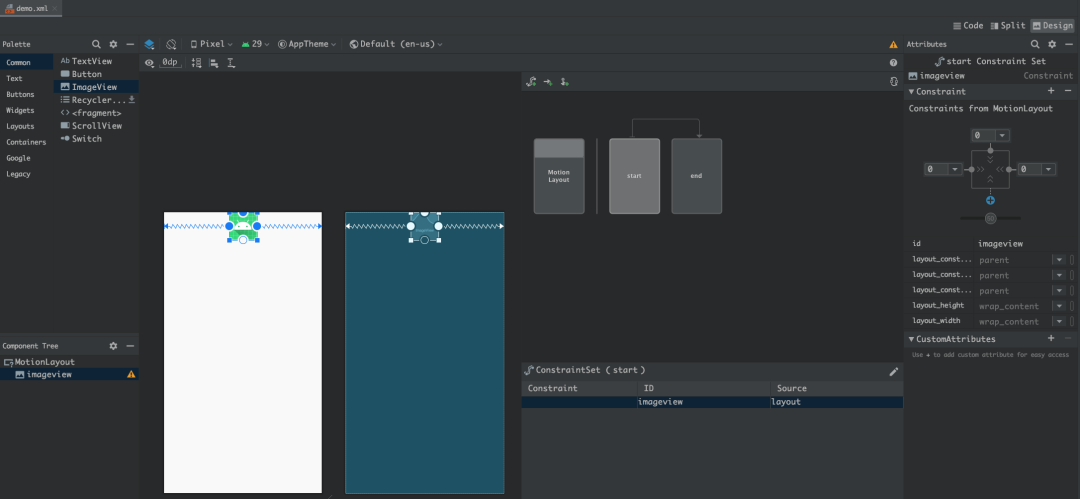This screenshot has width=1080, height=499.
Task: Click the orientation rotate icon in toolbar
Action: (x=171, y=44)
